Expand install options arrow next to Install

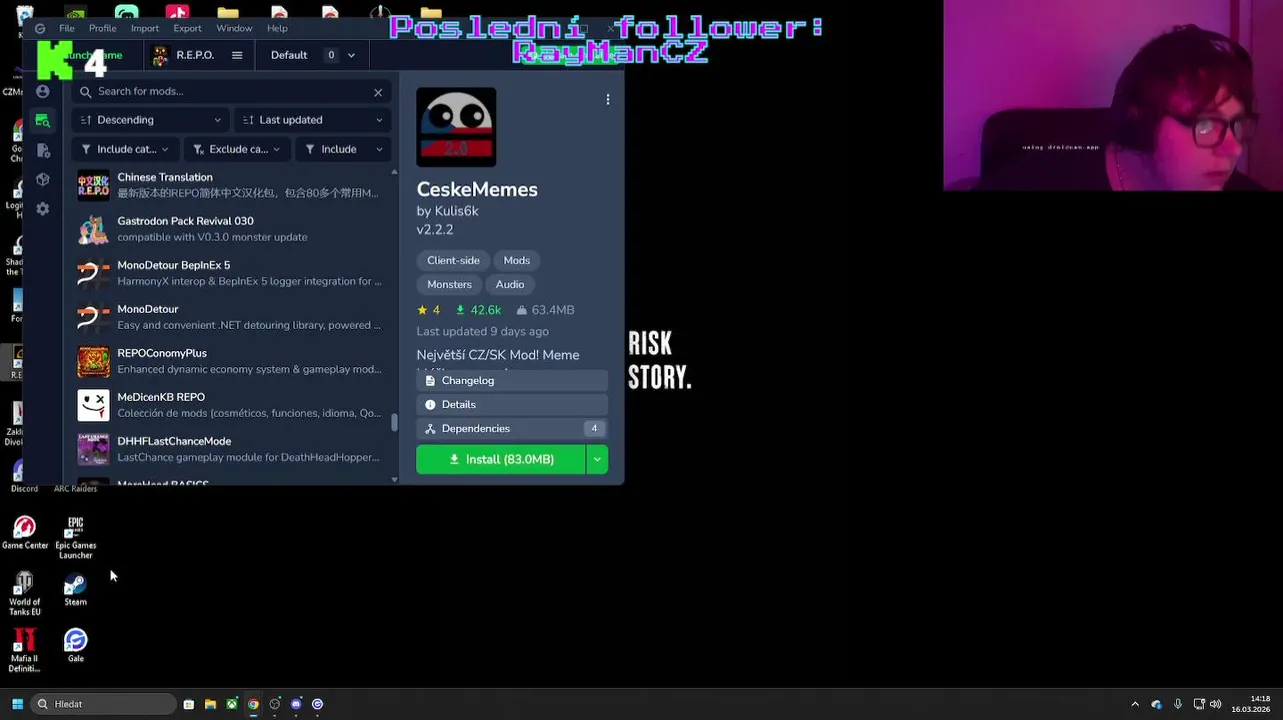[x=597, y=459]
